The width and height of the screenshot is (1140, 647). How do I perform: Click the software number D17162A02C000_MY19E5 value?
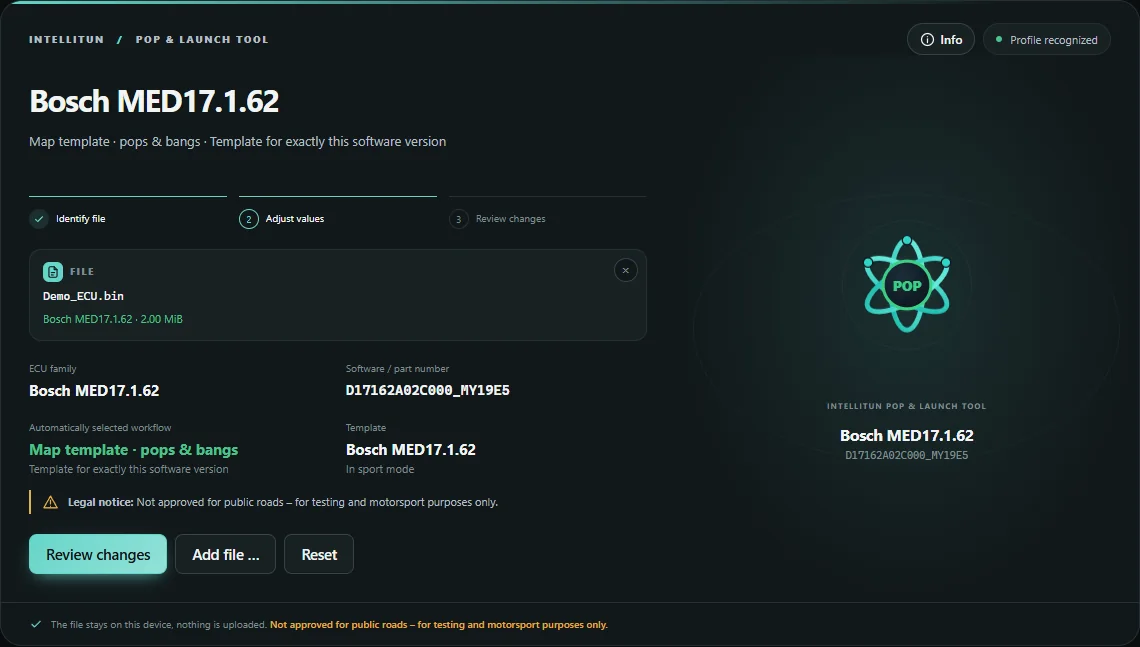428,390
